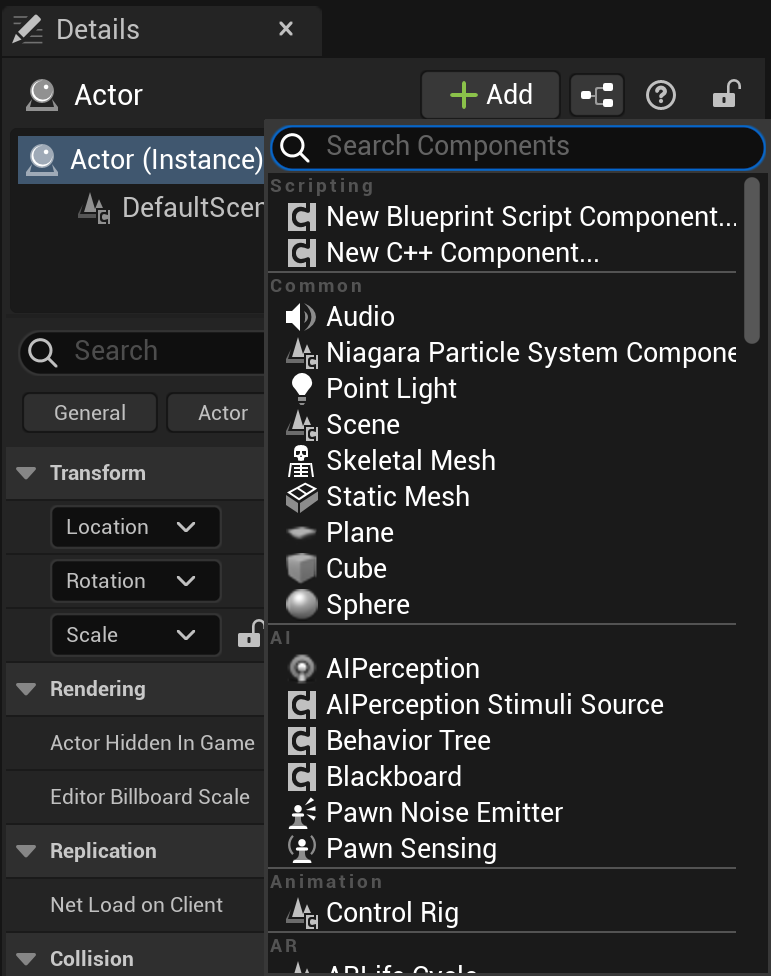Image resolution: width=771 pixels, height=976 pixels.
Task: Click the Point Light bulb icon
Action: coord(300,389)
